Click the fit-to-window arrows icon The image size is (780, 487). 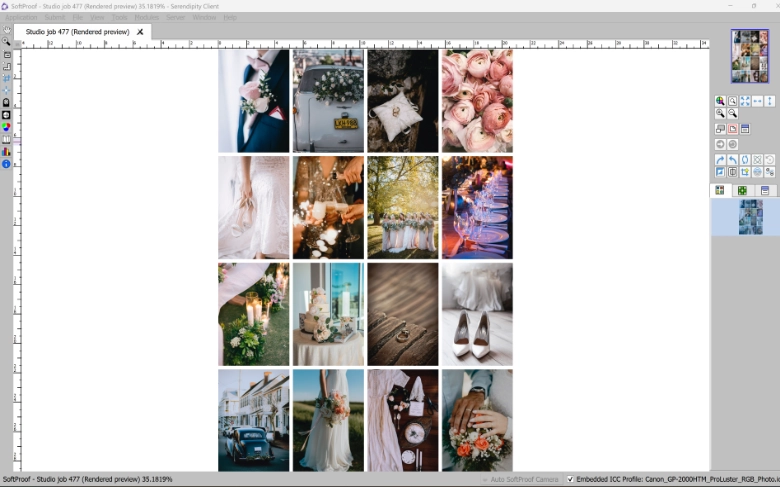click(x=745, y=101)
